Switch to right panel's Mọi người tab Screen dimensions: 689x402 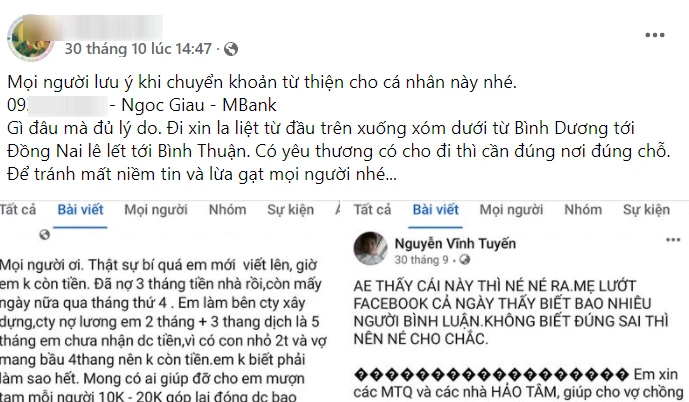point(511,210)
